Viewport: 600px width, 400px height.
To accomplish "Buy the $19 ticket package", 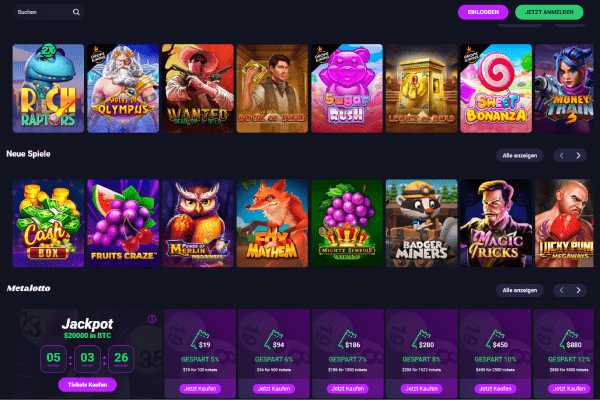I will [x=200, y=389].
